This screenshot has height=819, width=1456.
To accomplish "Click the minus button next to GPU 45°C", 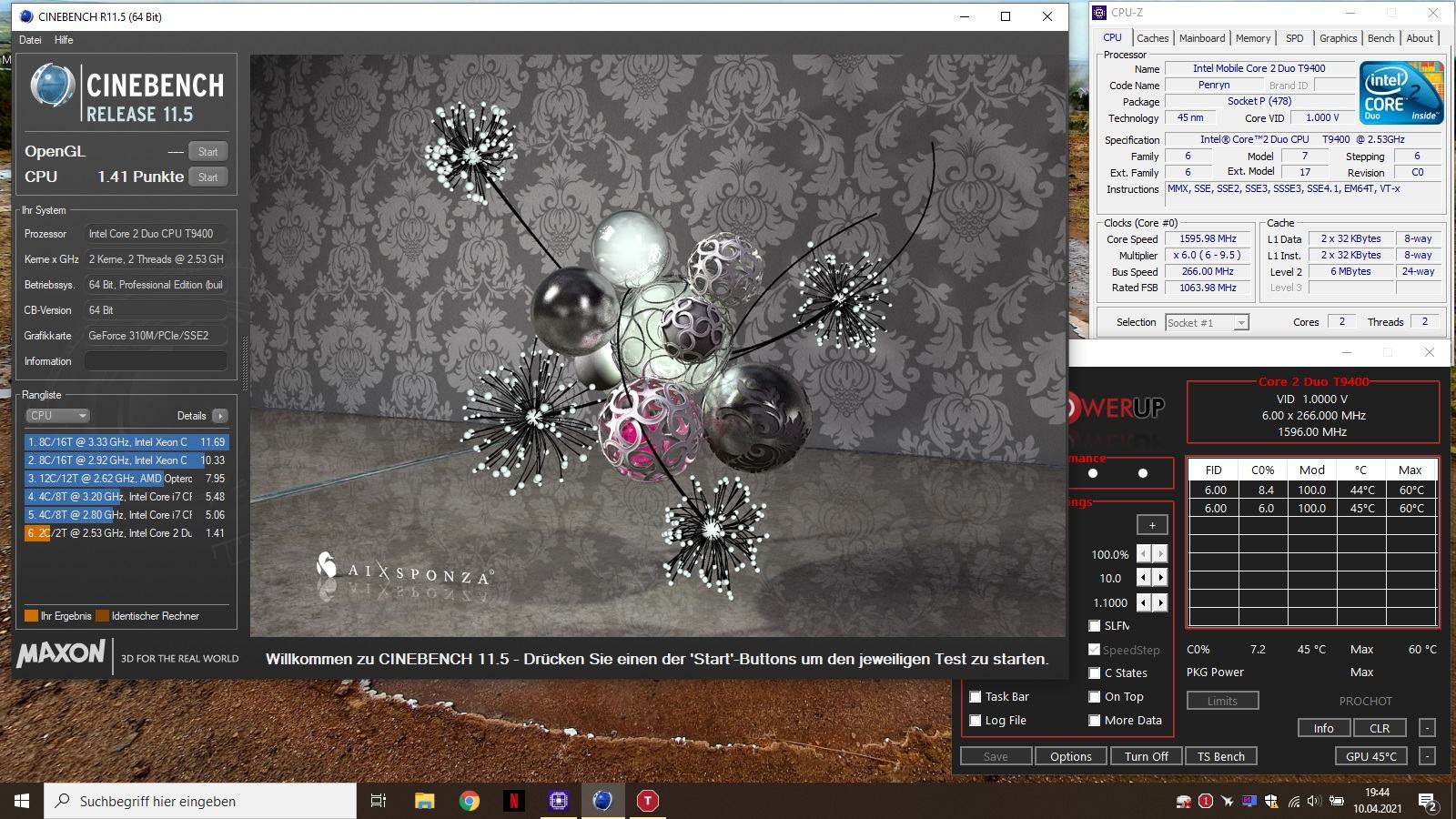I will 1428,756.
